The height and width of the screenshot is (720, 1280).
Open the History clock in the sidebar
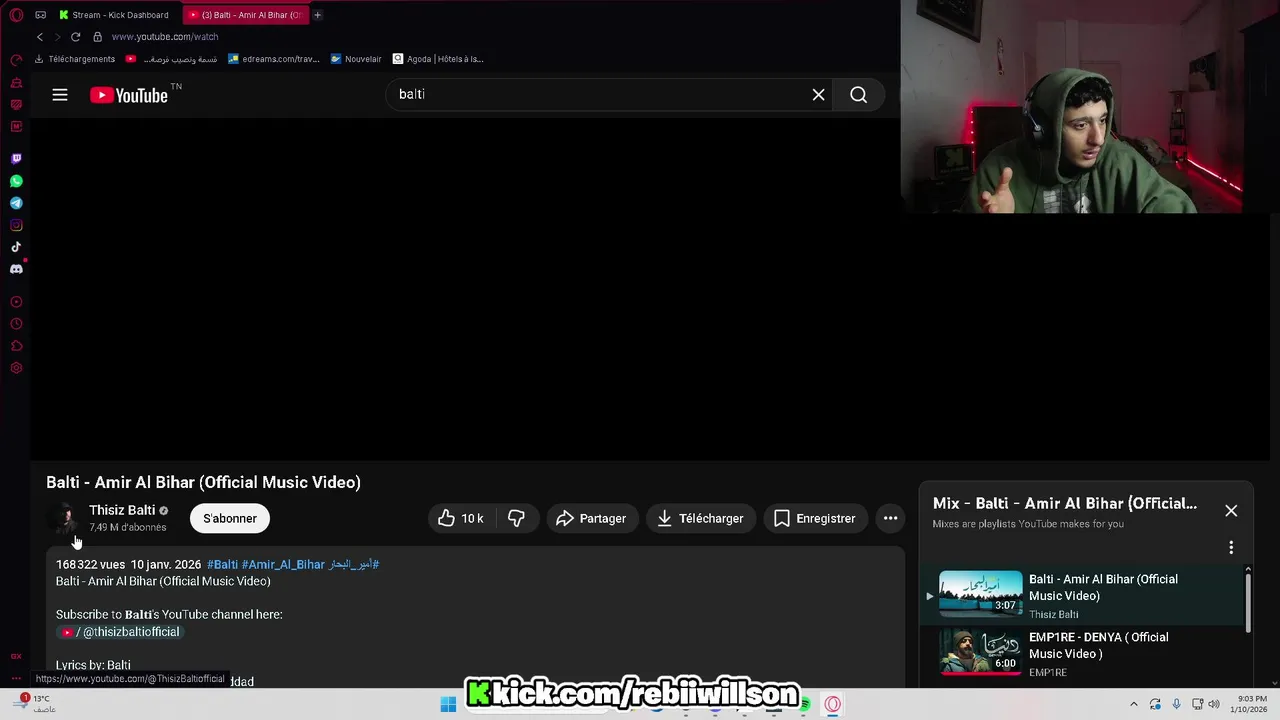pyautogui.click(x=16, y=324)
